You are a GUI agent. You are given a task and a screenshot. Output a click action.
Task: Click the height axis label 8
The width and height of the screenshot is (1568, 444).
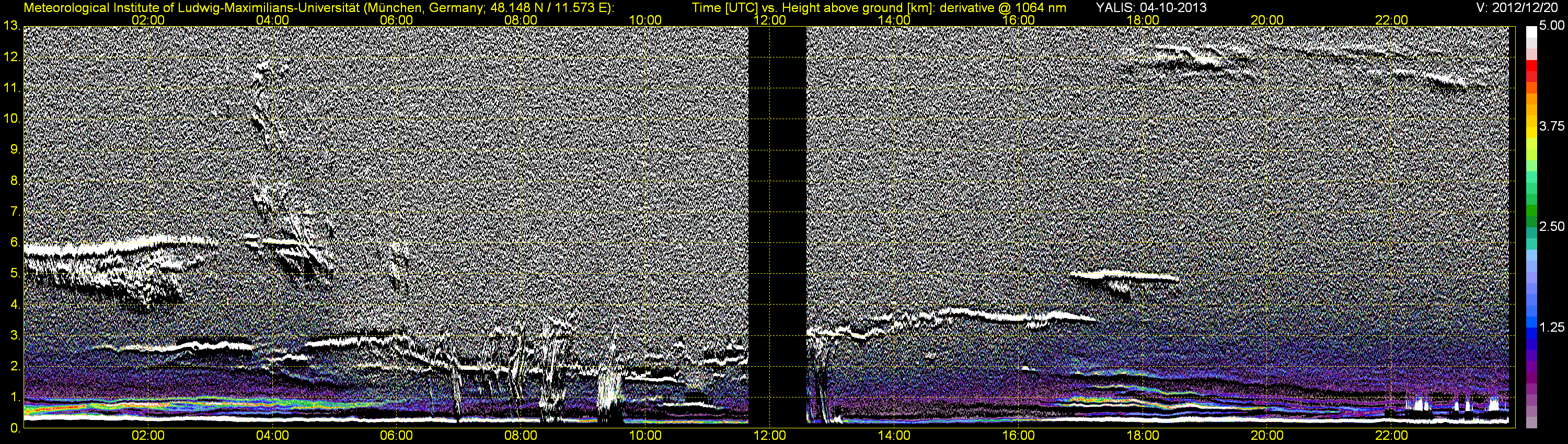pyautogui.click(x=15, y=181)
